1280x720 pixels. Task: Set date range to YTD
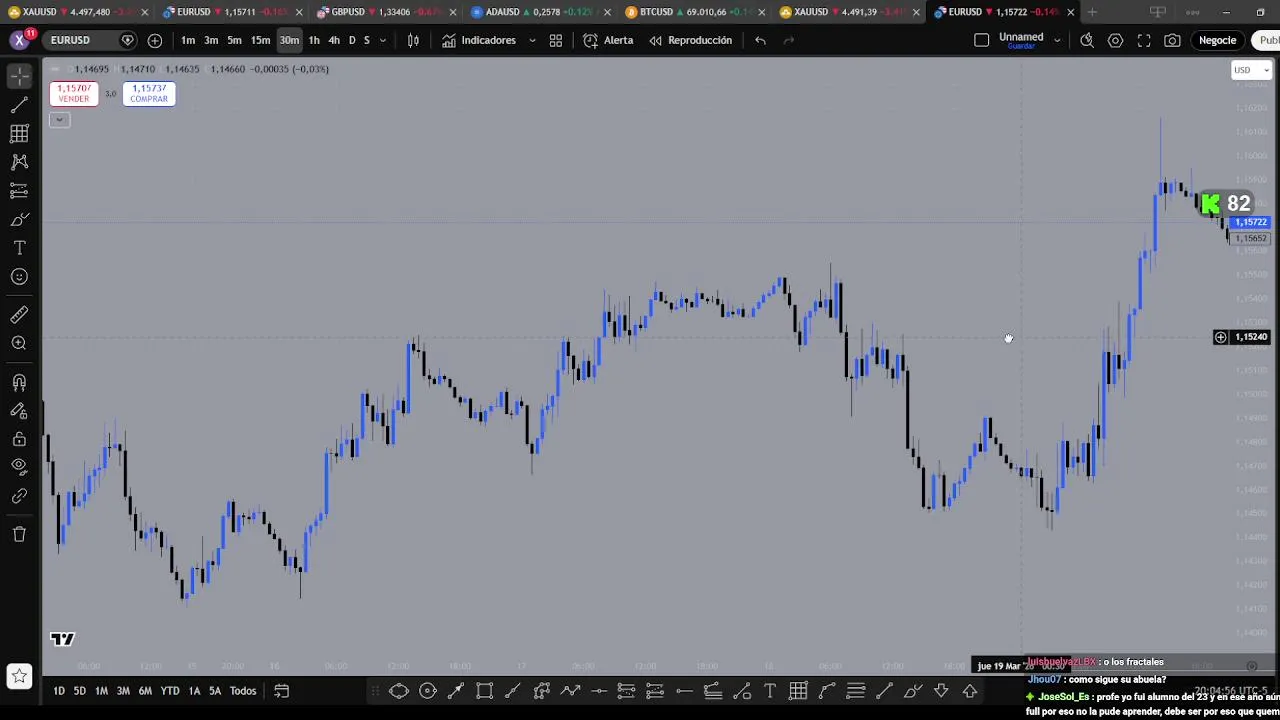[x=170, y=691]
